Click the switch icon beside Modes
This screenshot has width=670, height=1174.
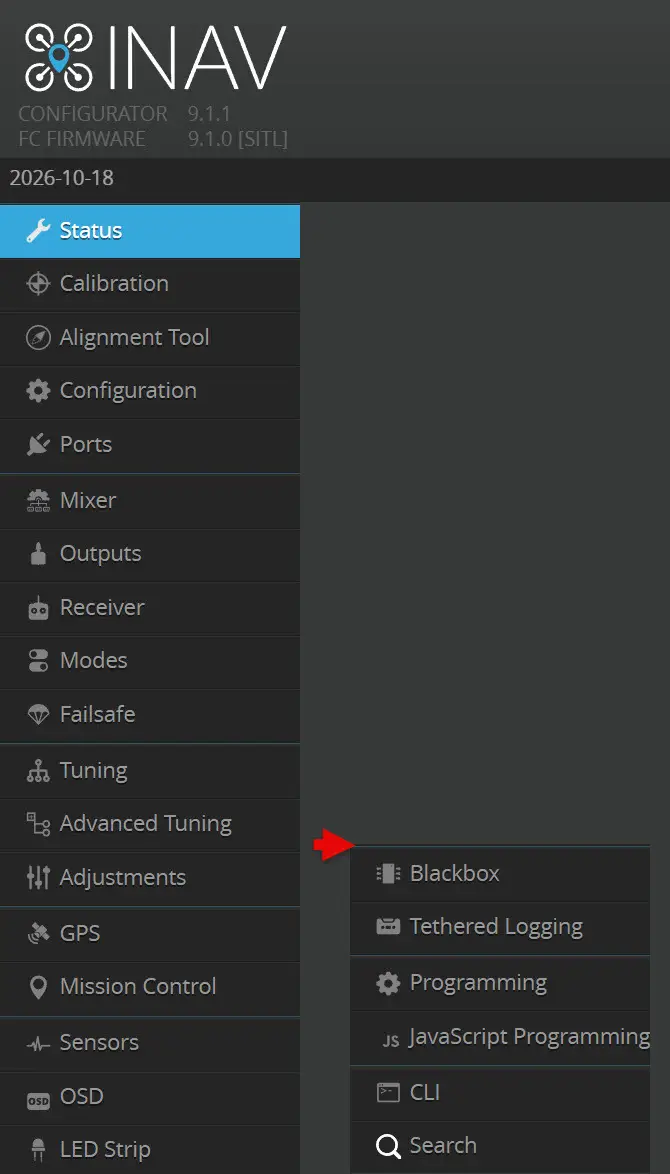(37, 661)
